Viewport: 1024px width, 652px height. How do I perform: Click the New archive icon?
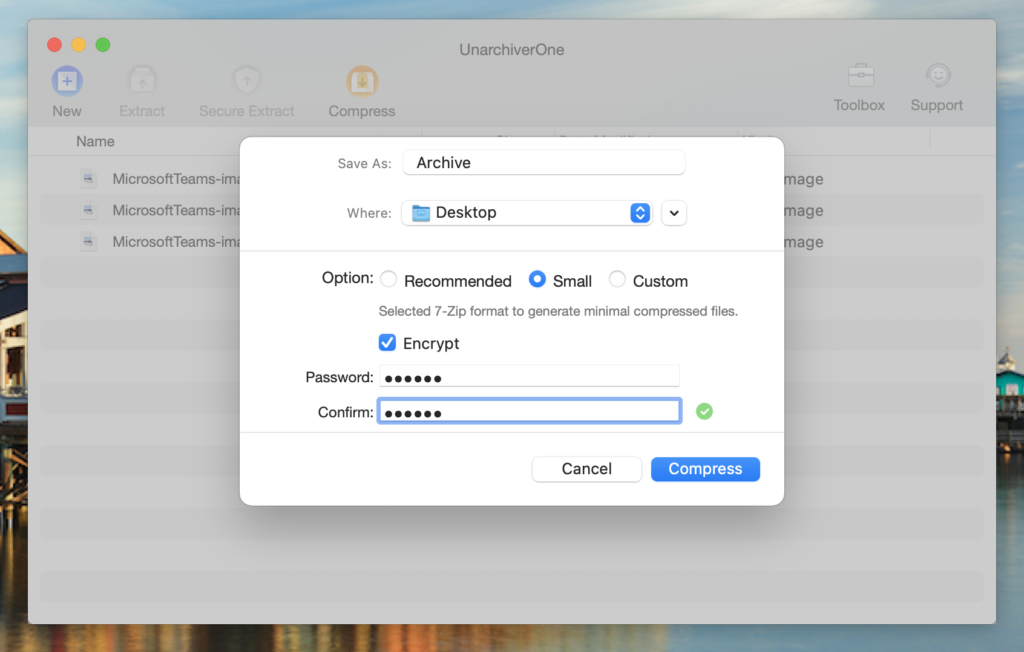[67, 81]
